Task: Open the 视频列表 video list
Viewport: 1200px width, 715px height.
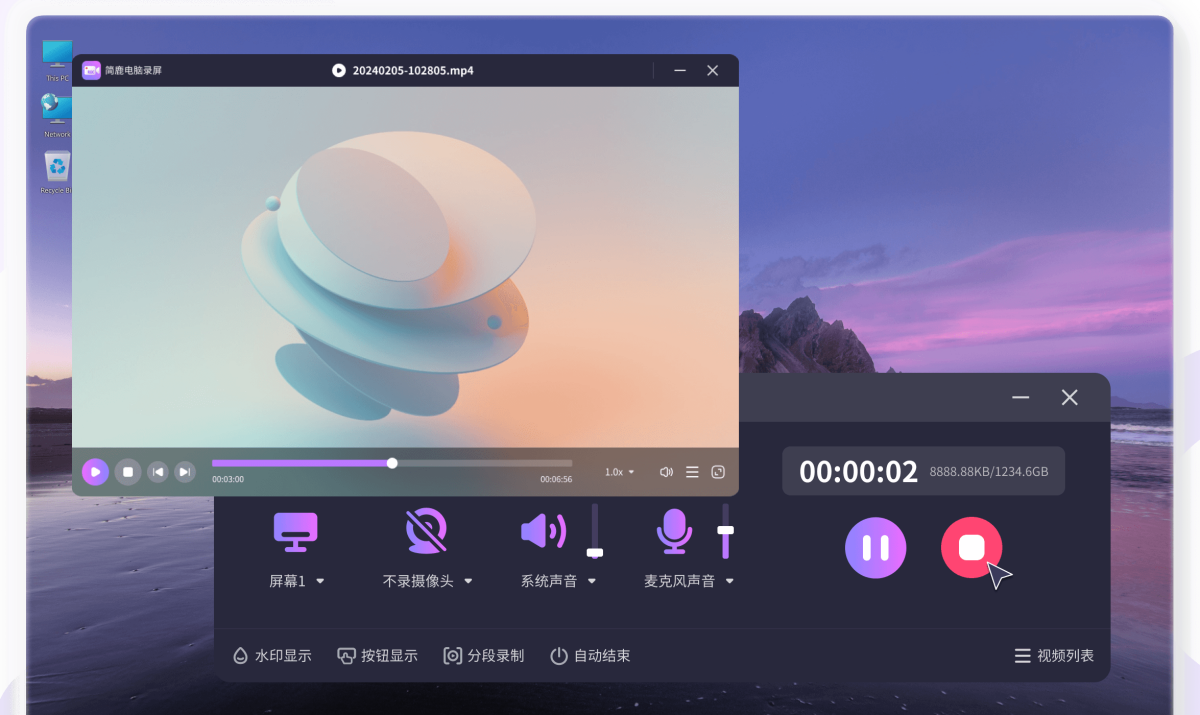Action: 1054,656
